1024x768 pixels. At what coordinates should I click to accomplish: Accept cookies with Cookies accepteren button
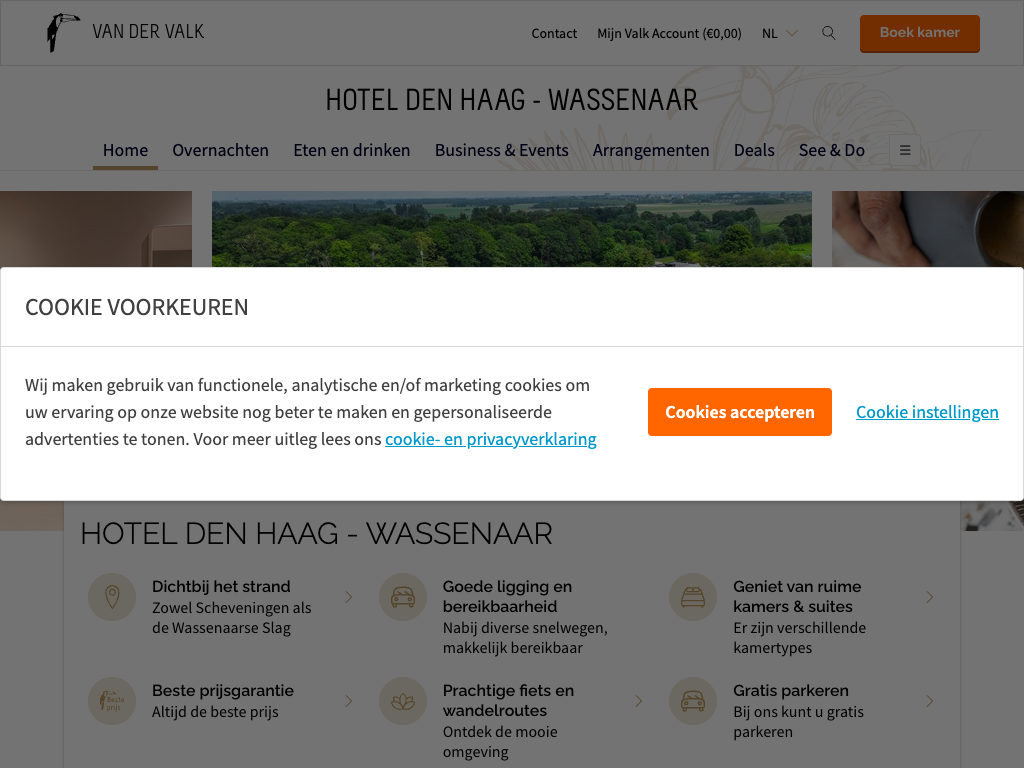[x=739, y=412]
